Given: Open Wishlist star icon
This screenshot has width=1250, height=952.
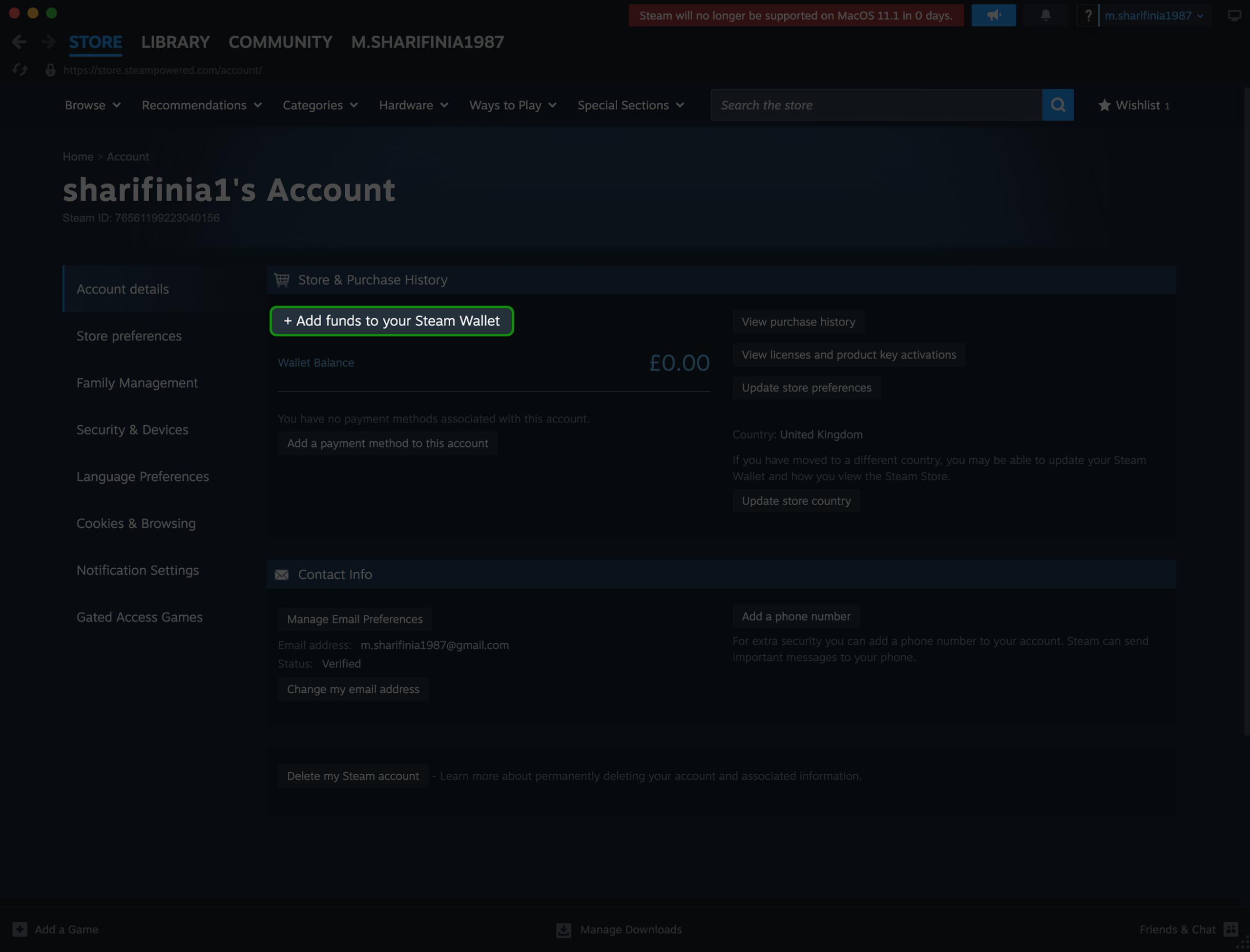Looking at the screenshot, I should coord(1104,105).
